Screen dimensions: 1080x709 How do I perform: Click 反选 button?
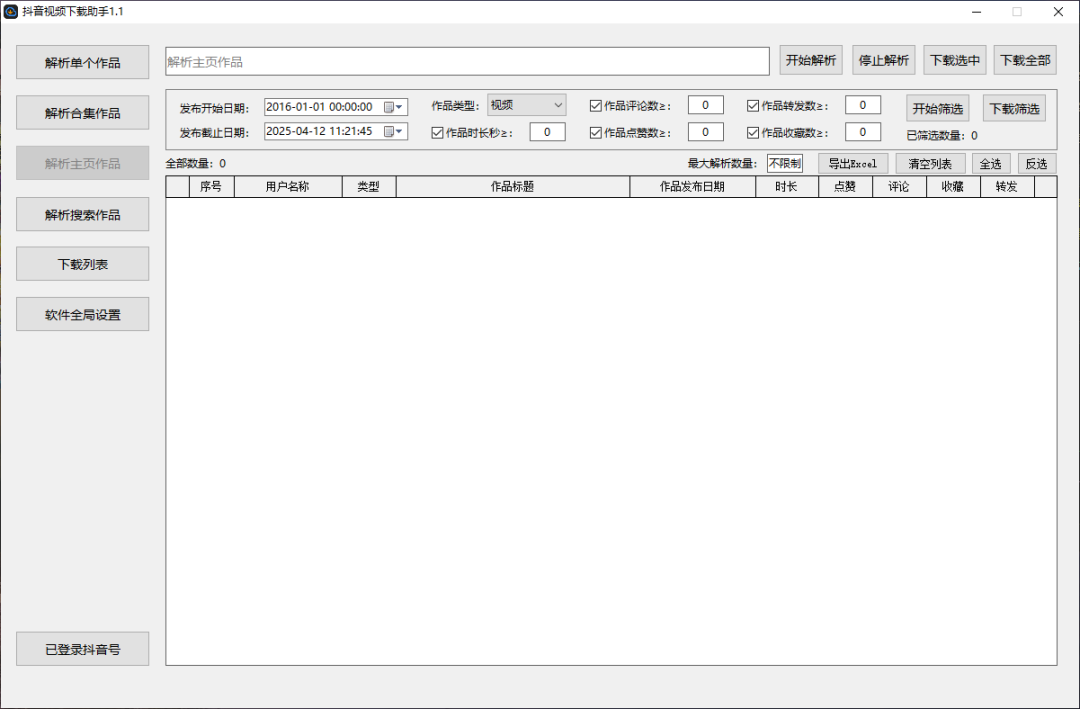point(1037,164)
